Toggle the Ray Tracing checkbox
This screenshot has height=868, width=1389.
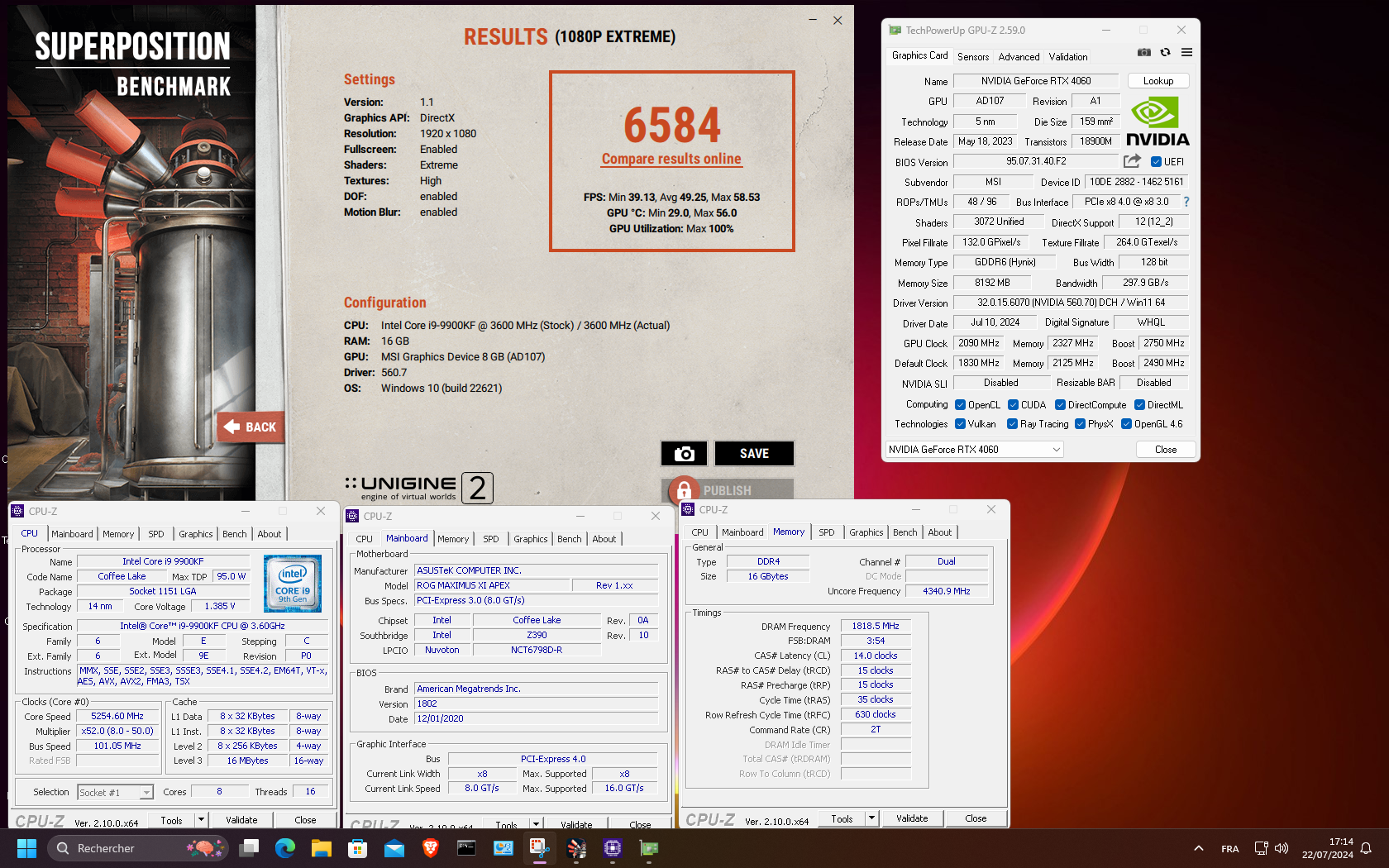[x=1012, y=424]
